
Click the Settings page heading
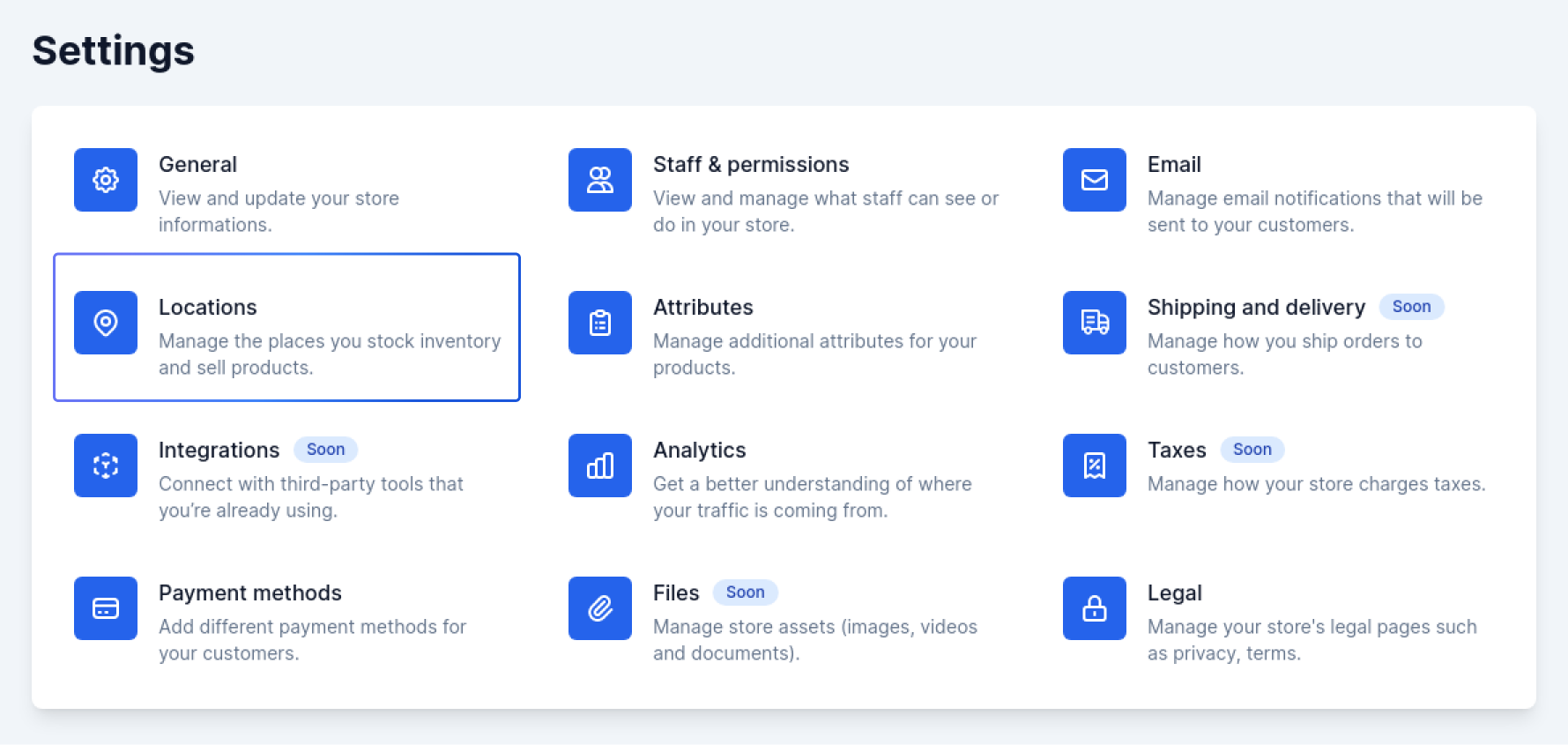114,51
